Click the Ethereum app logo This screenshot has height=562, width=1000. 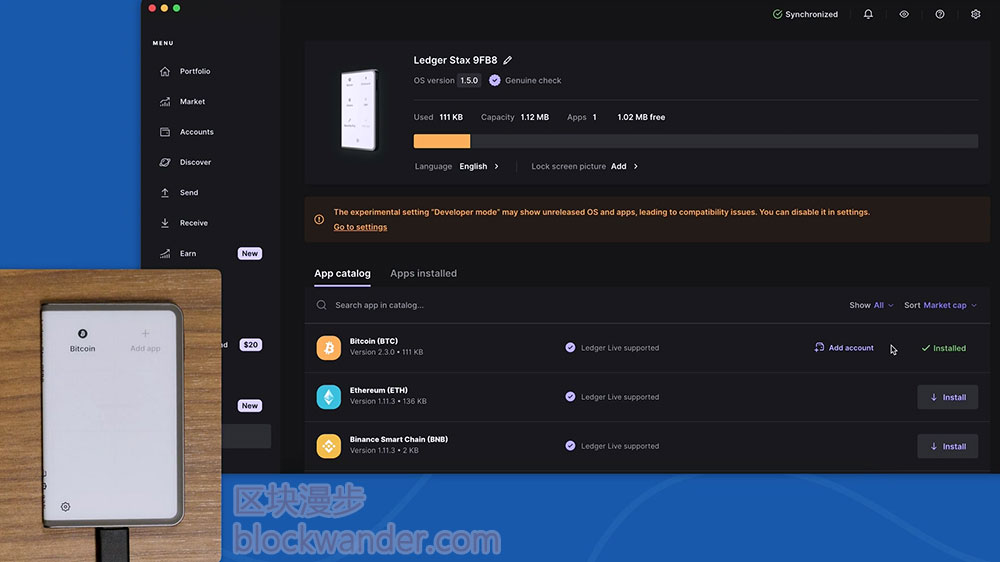pyautogui.click(x=328, y=397)
